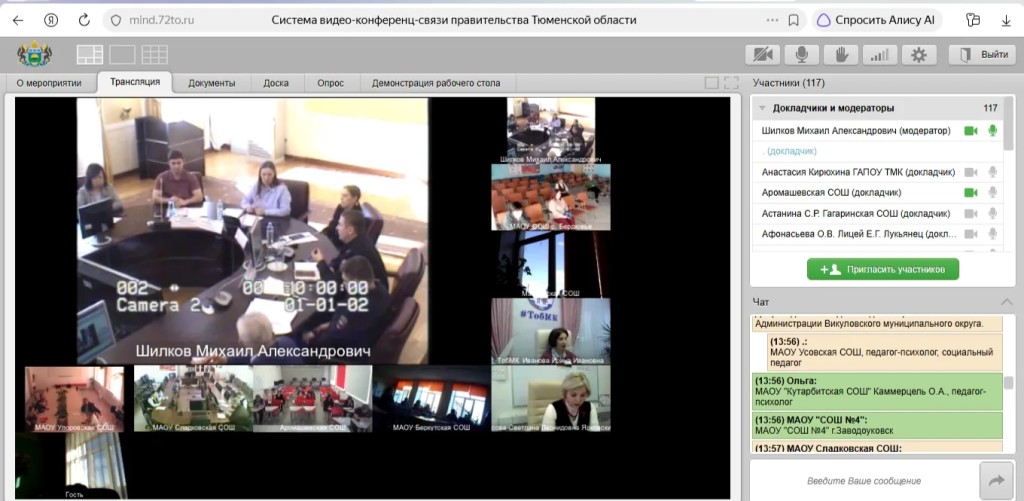This screenshot has width=1024, height=501.
Task: Select chat message from Ольга
Action: [878, 392]
